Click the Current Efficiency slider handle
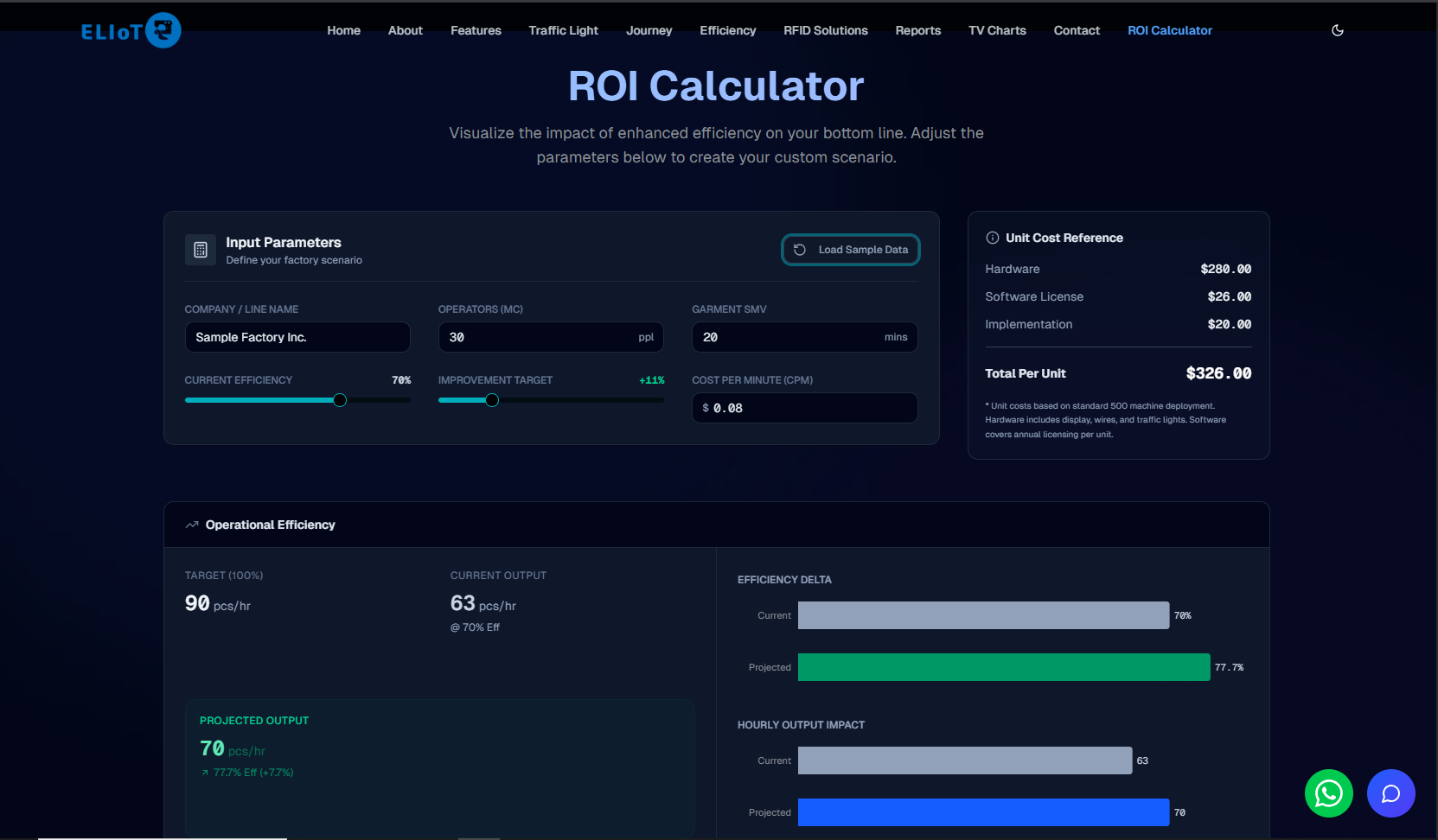Screen dimensions: 1438x840 (x=340, y=400)
